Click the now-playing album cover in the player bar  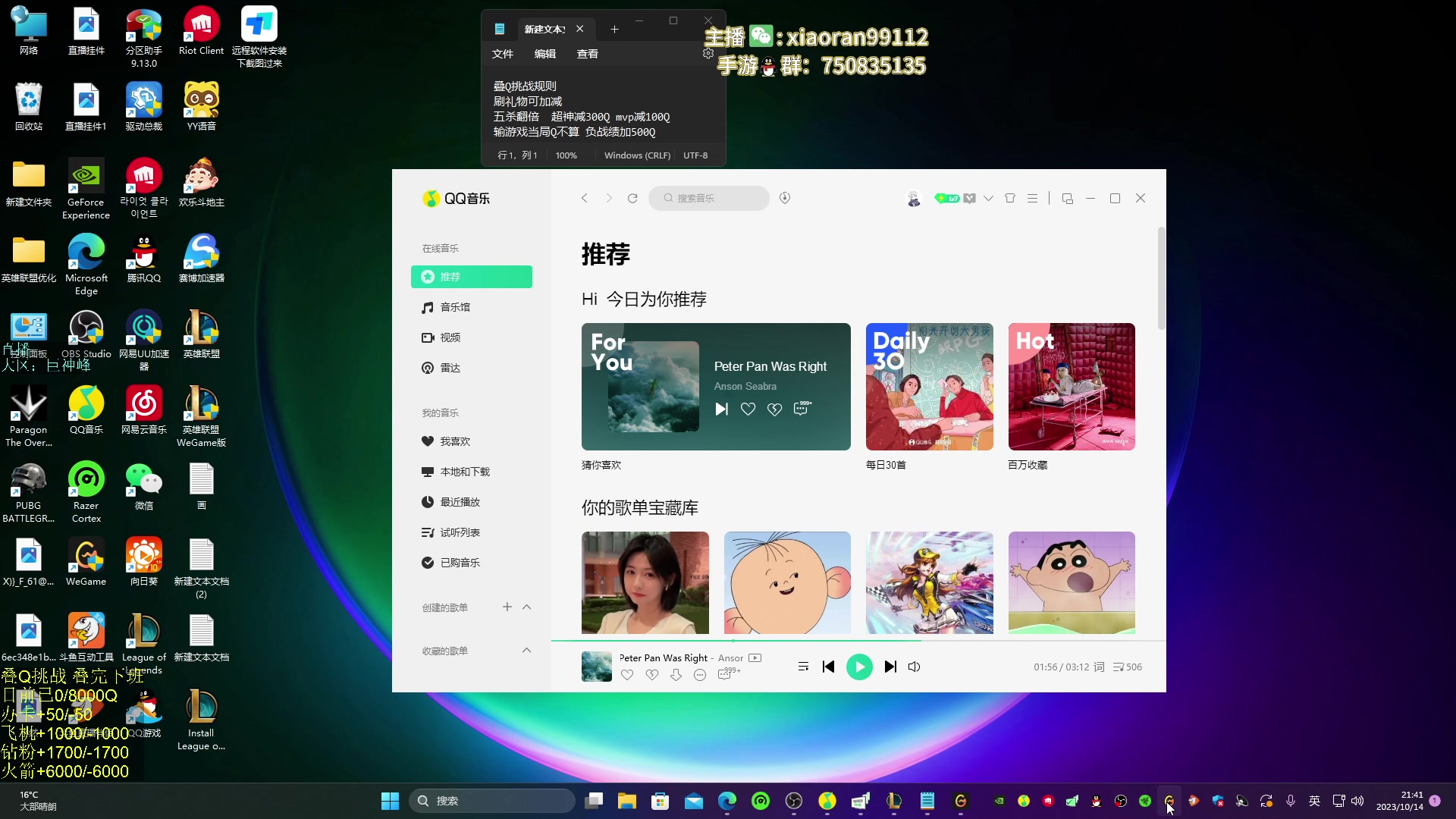597,667
